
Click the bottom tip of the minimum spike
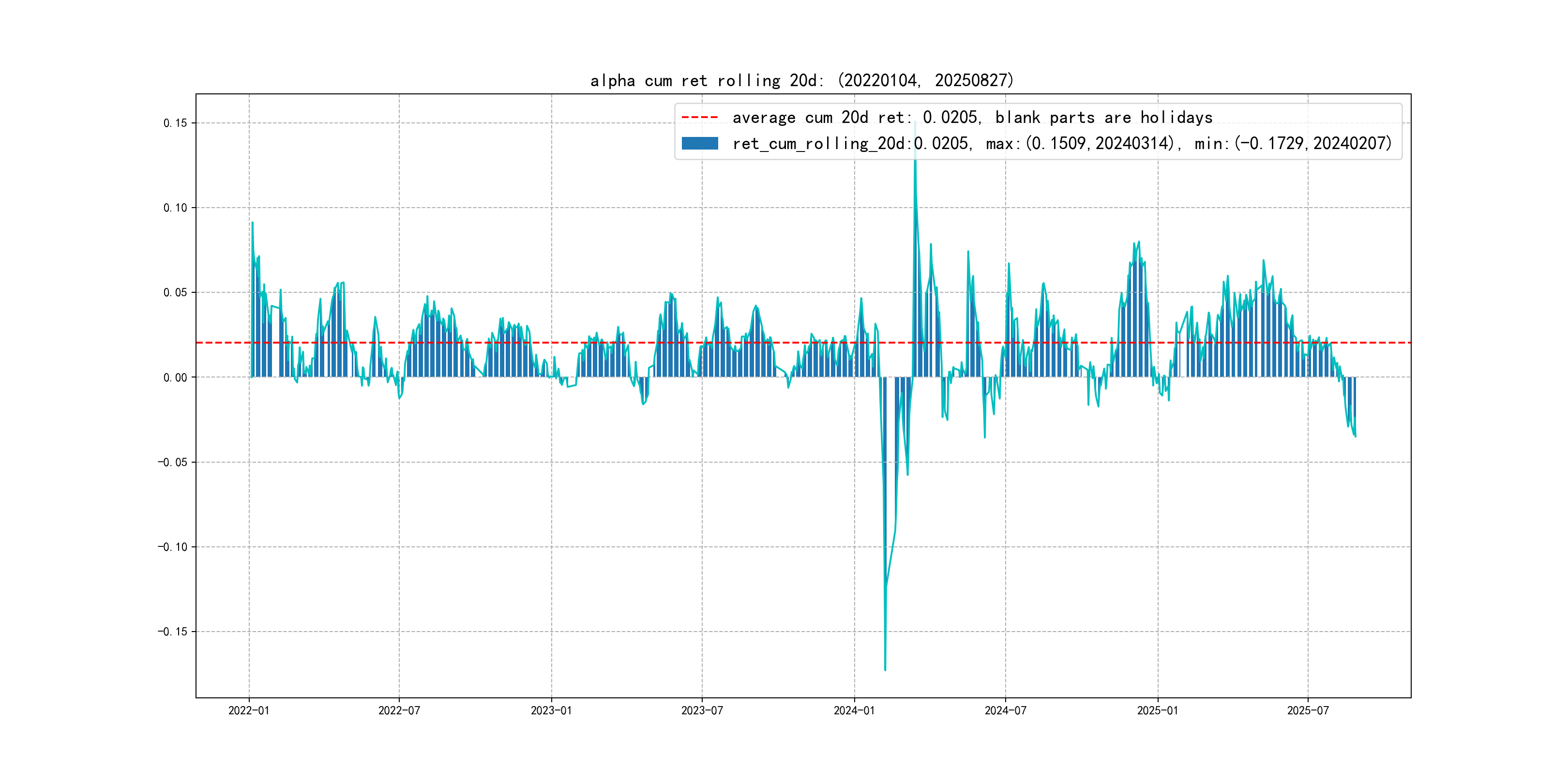(885, 670)
